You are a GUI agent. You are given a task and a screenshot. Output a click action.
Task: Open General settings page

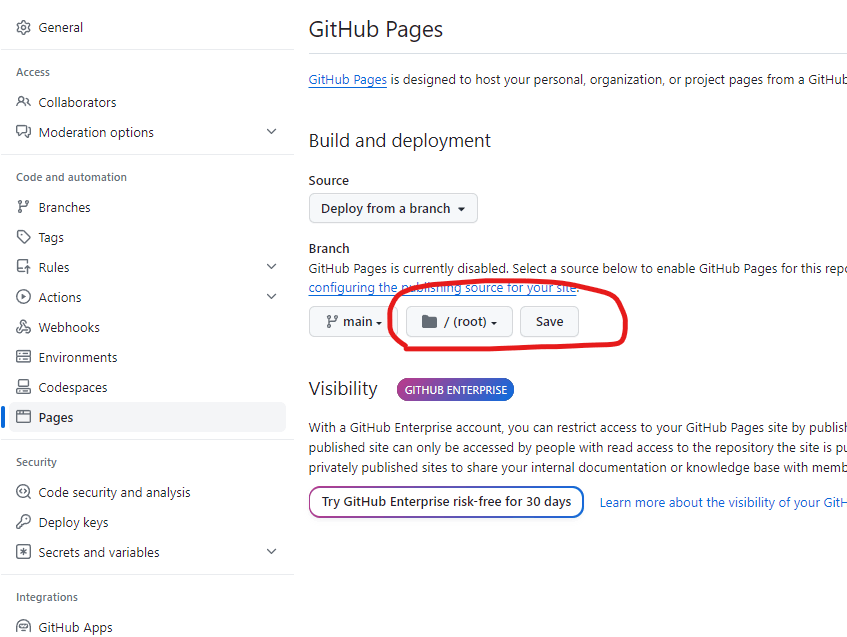[x=60, y=28]
